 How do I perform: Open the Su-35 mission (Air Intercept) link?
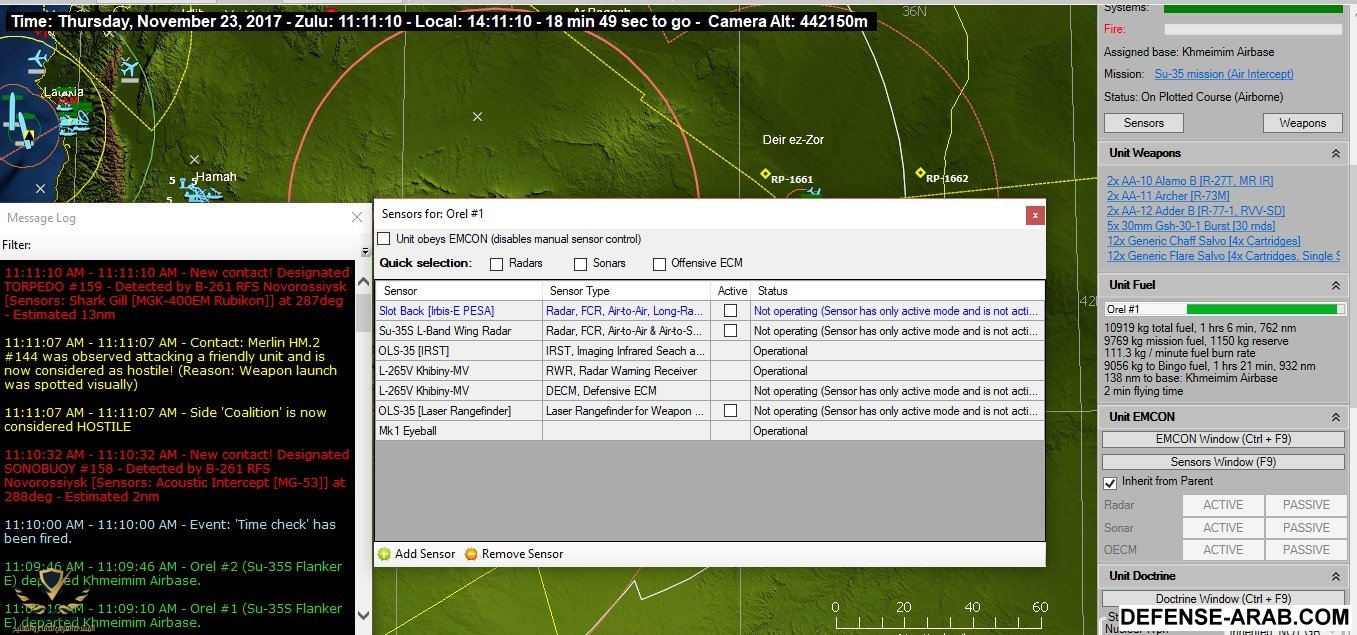(1223, 74)
